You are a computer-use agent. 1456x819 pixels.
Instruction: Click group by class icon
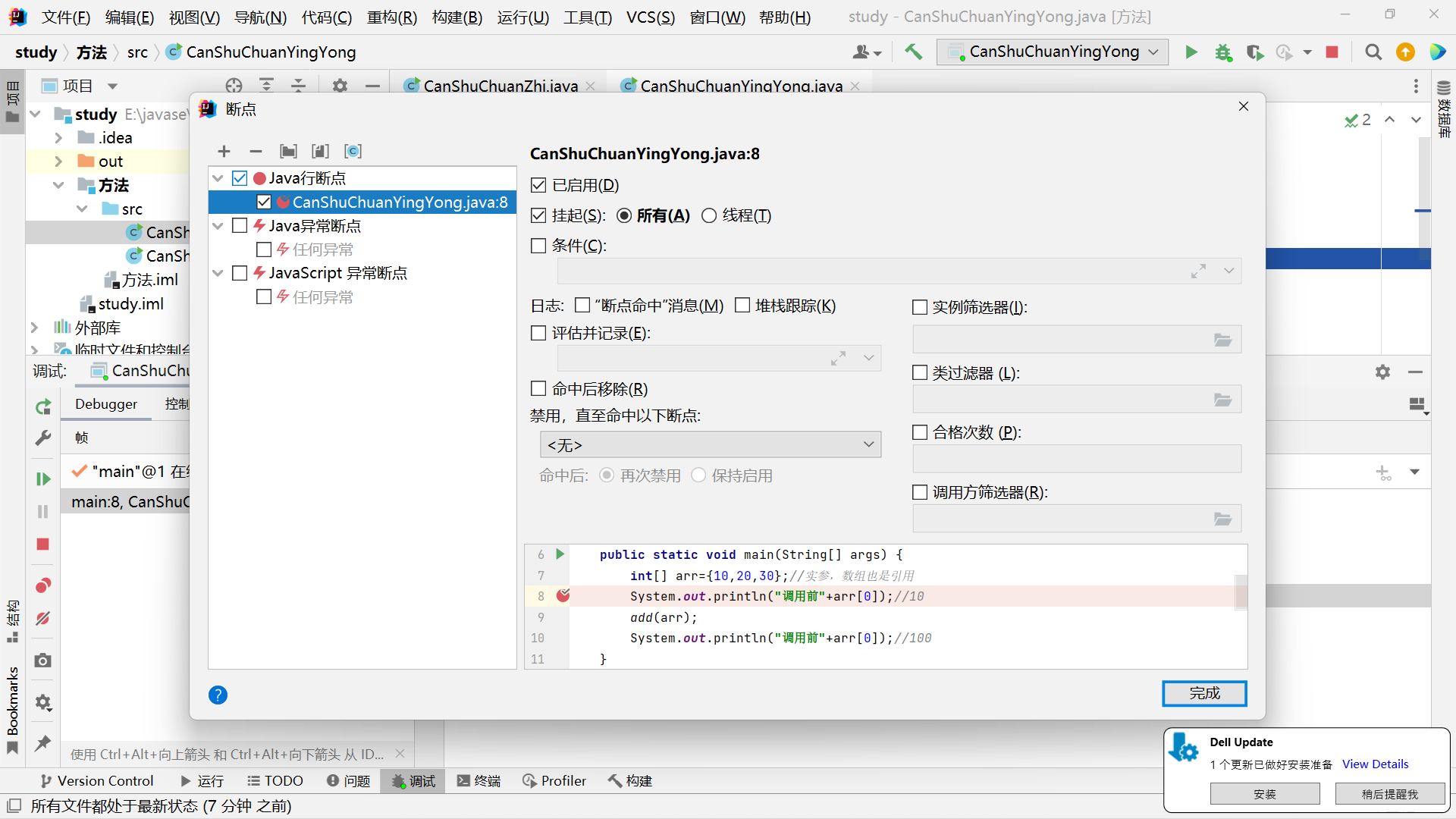[x=353, y=152]
